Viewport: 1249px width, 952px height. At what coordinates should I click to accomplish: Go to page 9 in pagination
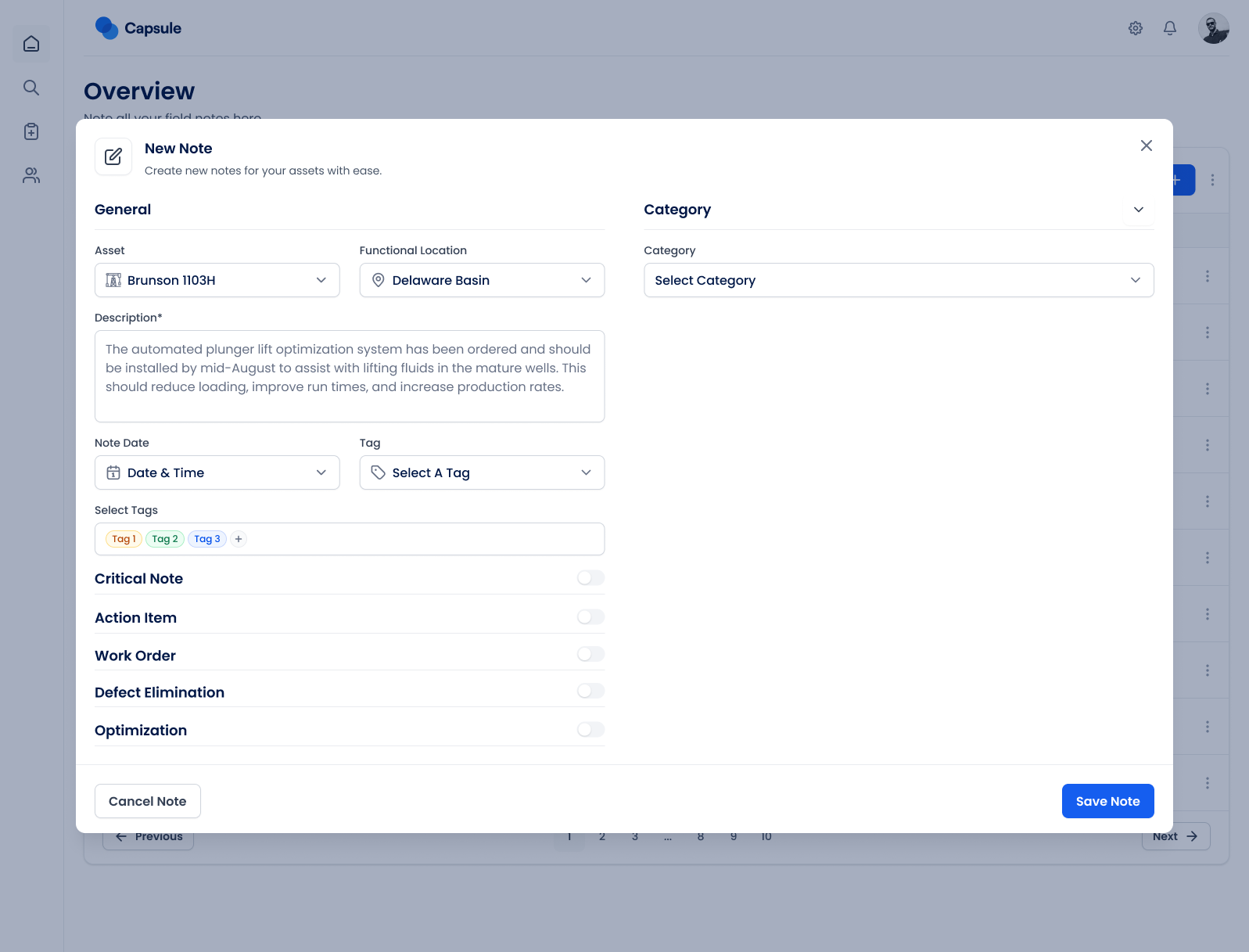pos(734,837)
